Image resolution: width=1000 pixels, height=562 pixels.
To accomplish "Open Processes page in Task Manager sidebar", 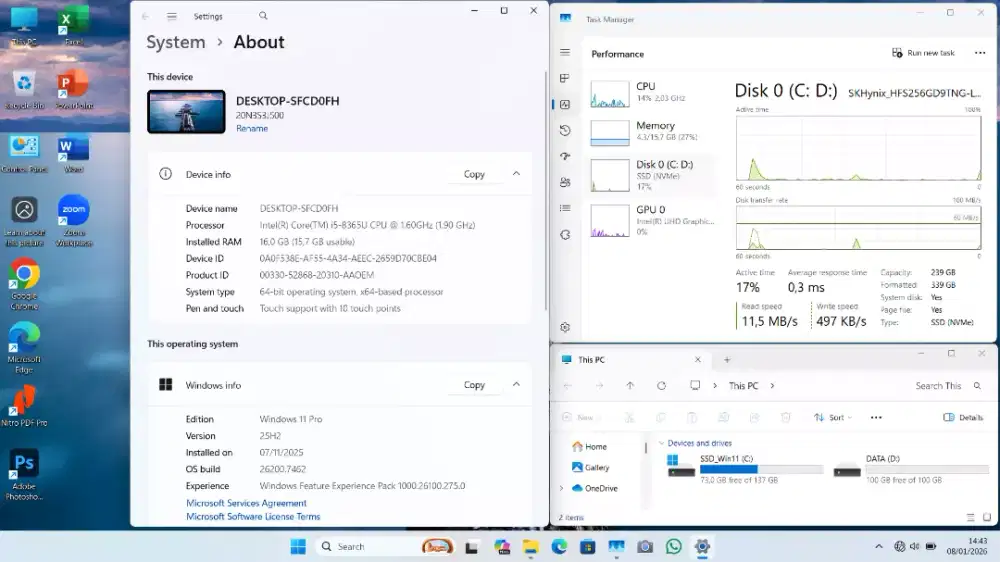I will (x=565, y=78).
